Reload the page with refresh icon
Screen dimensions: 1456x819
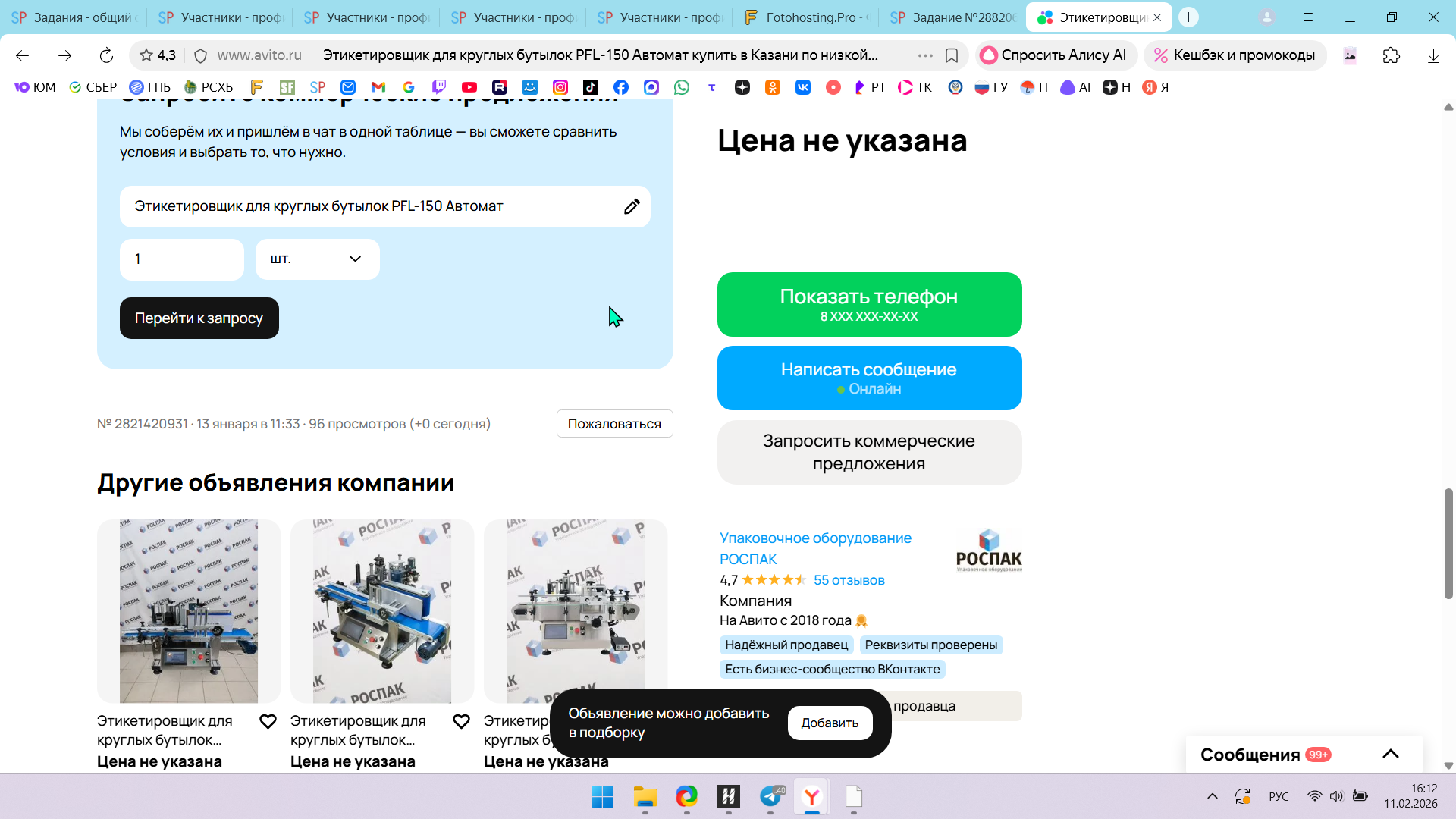click(x=106, y=55)
